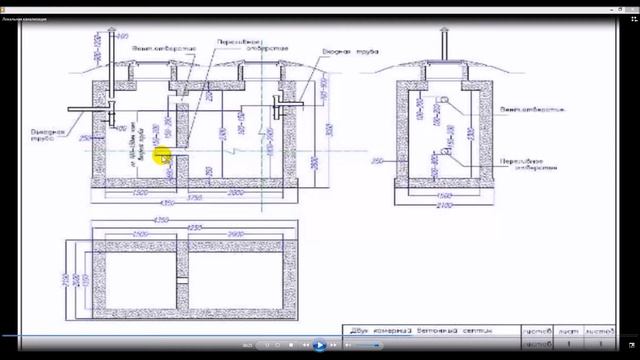Adjust the volume slider in the player controls
Screen dimensions: 640x360
click(367, 345)
